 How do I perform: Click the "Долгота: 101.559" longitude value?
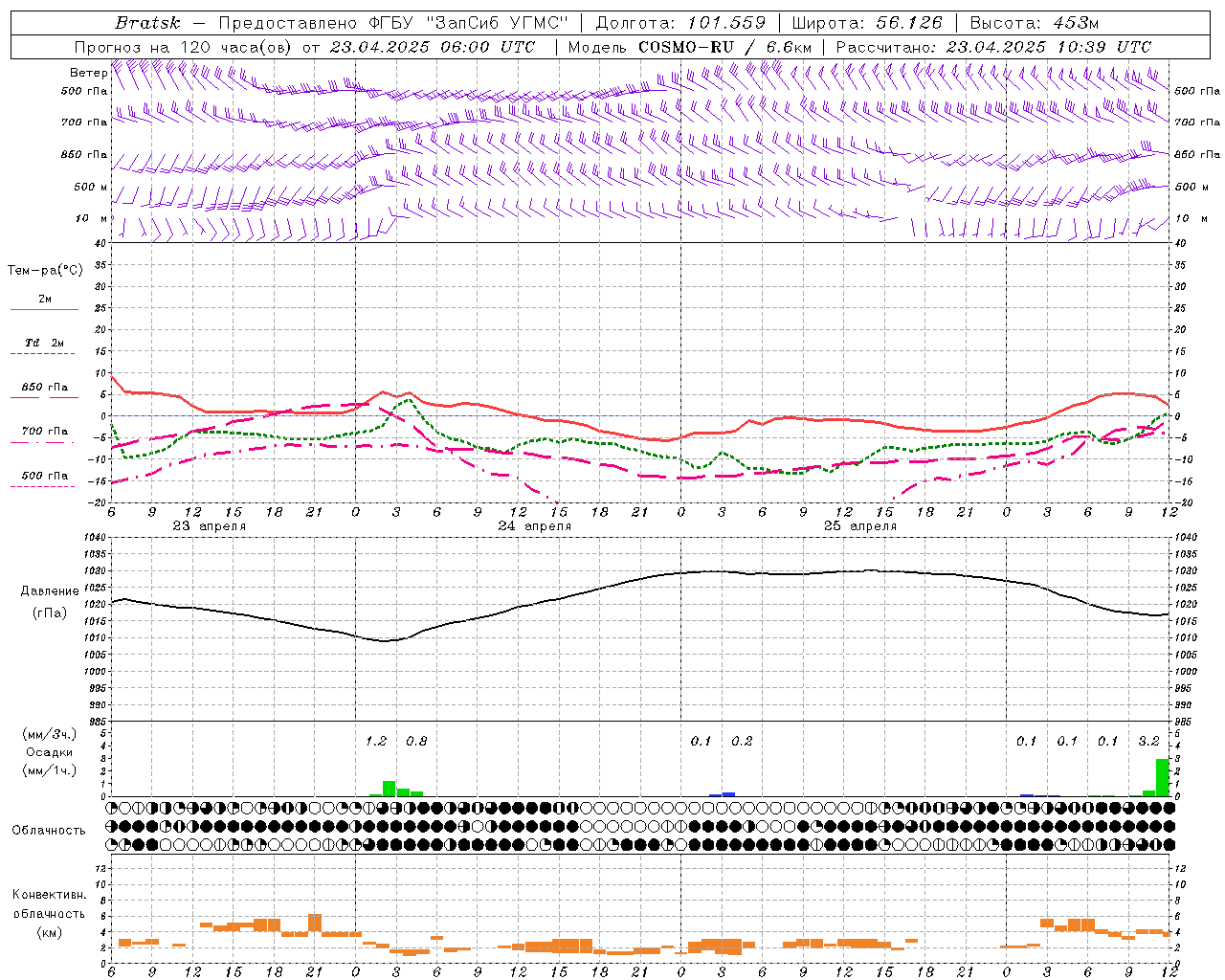coord(680,22)
